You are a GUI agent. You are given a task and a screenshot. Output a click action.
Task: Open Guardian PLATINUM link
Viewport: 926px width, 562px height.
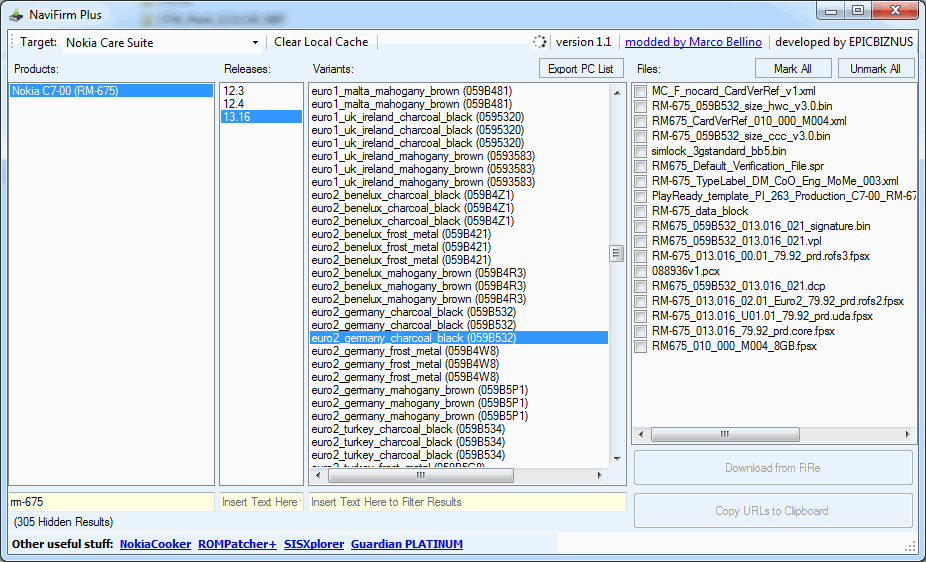[x=407, y=544]
